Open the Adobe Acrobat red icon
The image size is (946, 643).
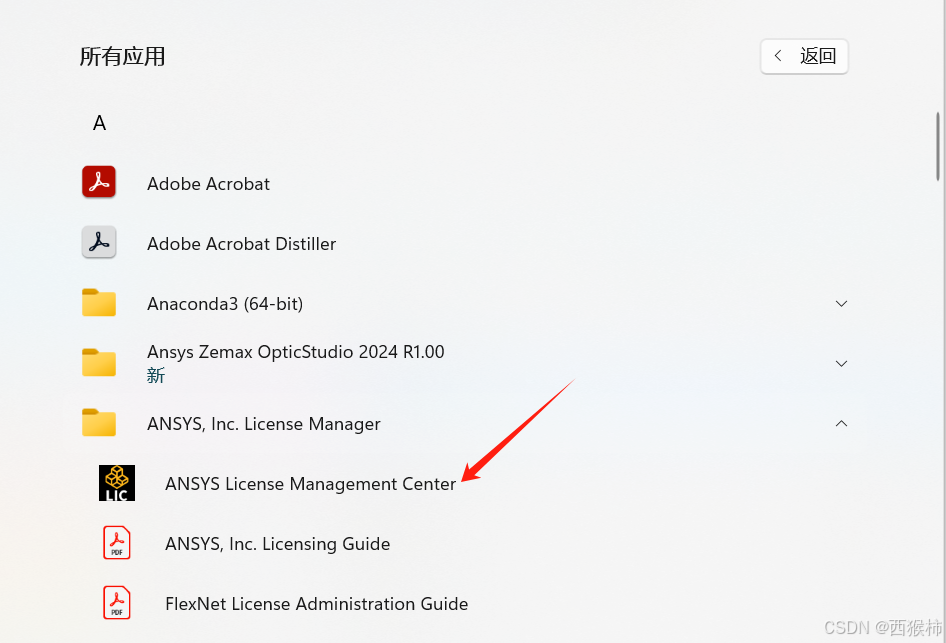pos(99,182)
